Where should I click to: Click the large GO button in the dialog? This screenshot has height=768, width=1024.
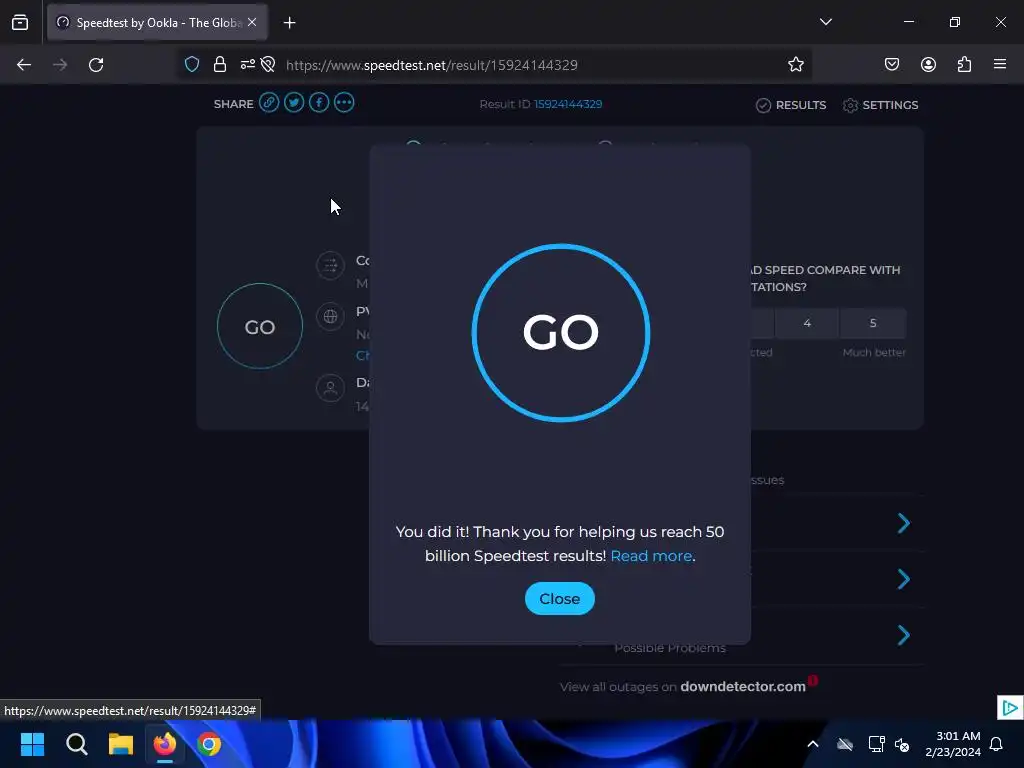pyautogui.click(x=560, y=332)
